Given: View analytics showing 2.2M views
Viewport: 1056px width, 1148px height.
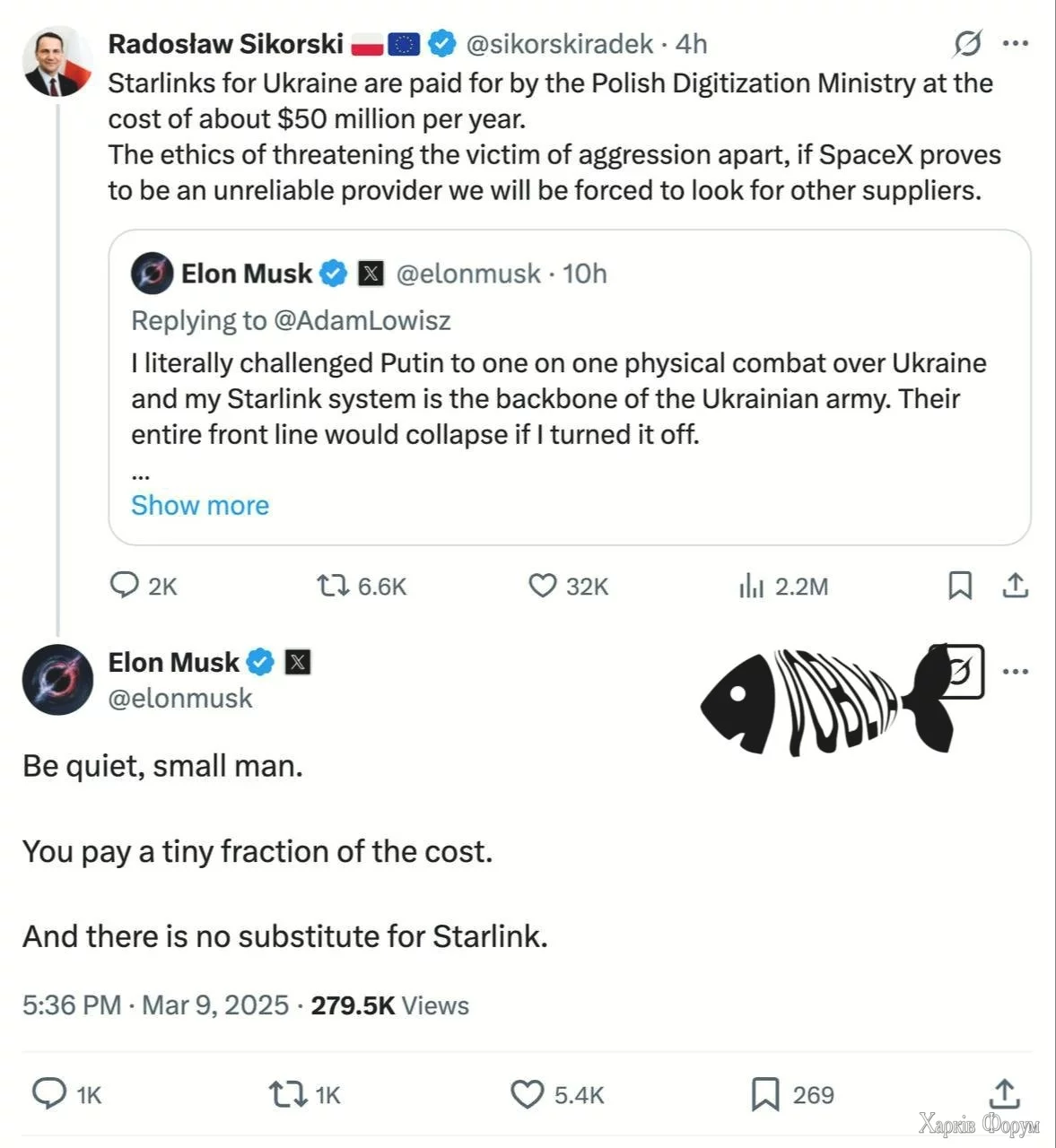Looking at the screenshot, I should [751, 587].
